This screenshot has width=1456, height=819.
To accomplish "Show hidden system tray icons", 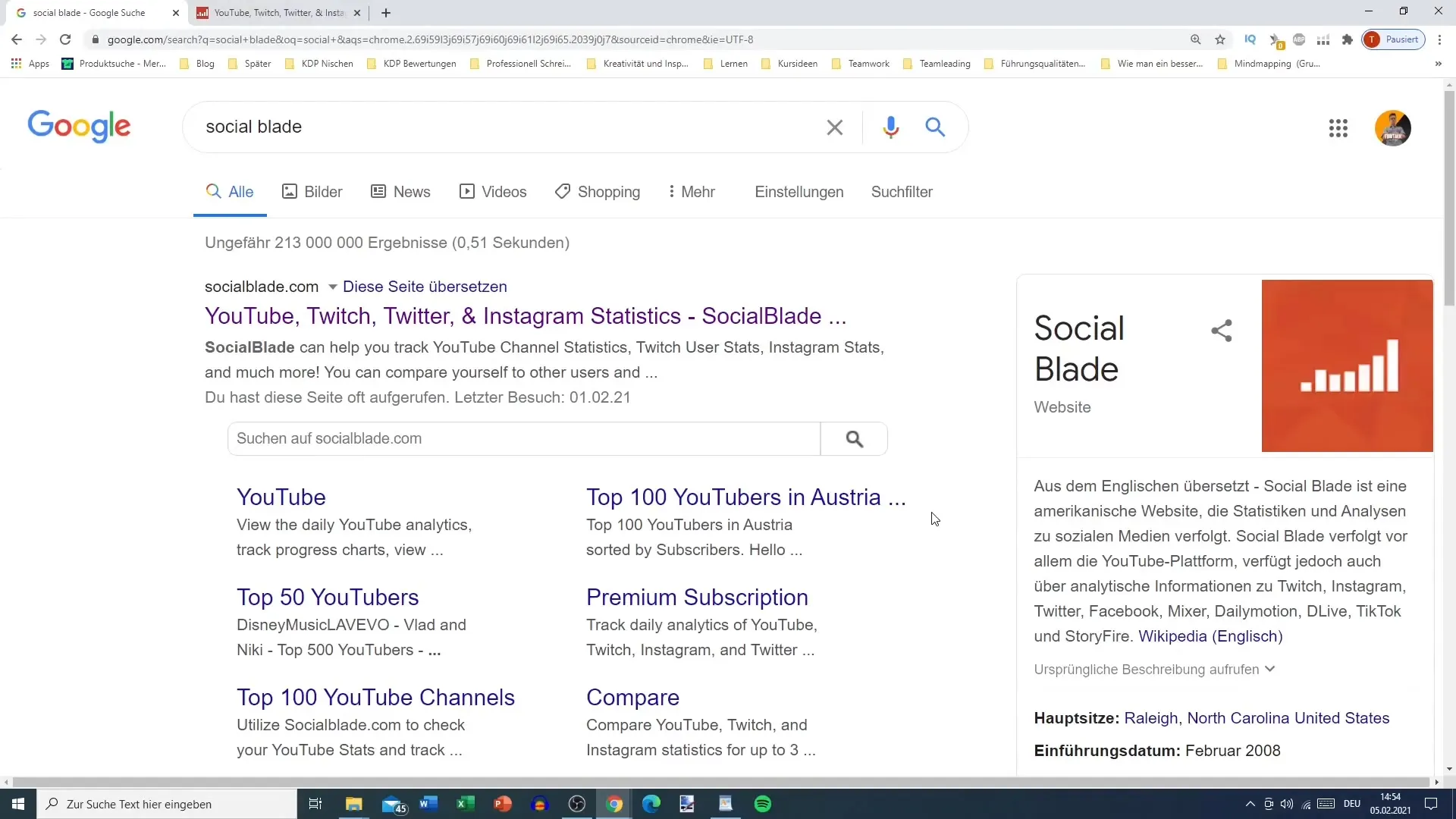I will 1250,804.
